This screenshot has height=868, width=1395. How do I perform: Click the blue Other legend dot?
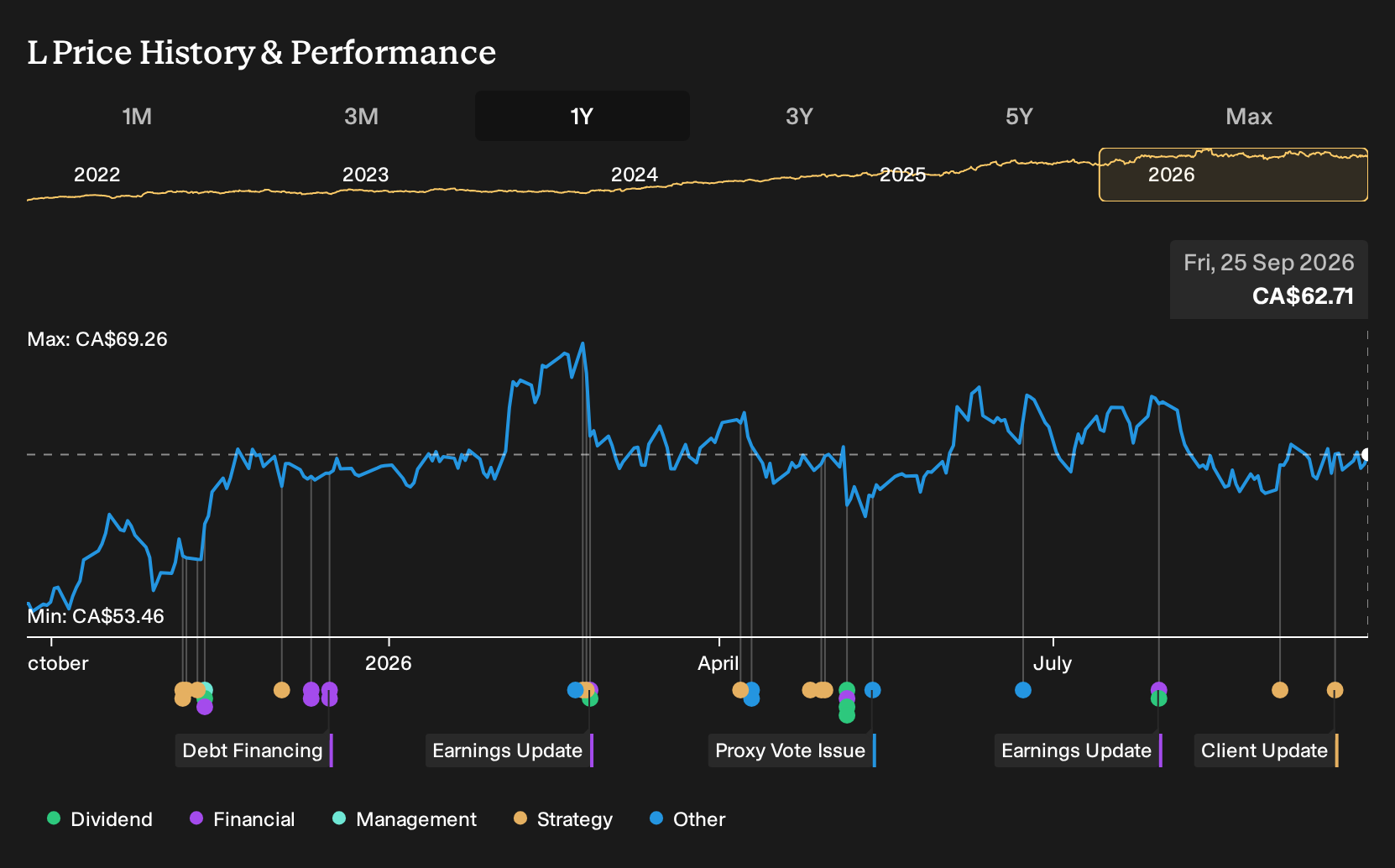656,818
